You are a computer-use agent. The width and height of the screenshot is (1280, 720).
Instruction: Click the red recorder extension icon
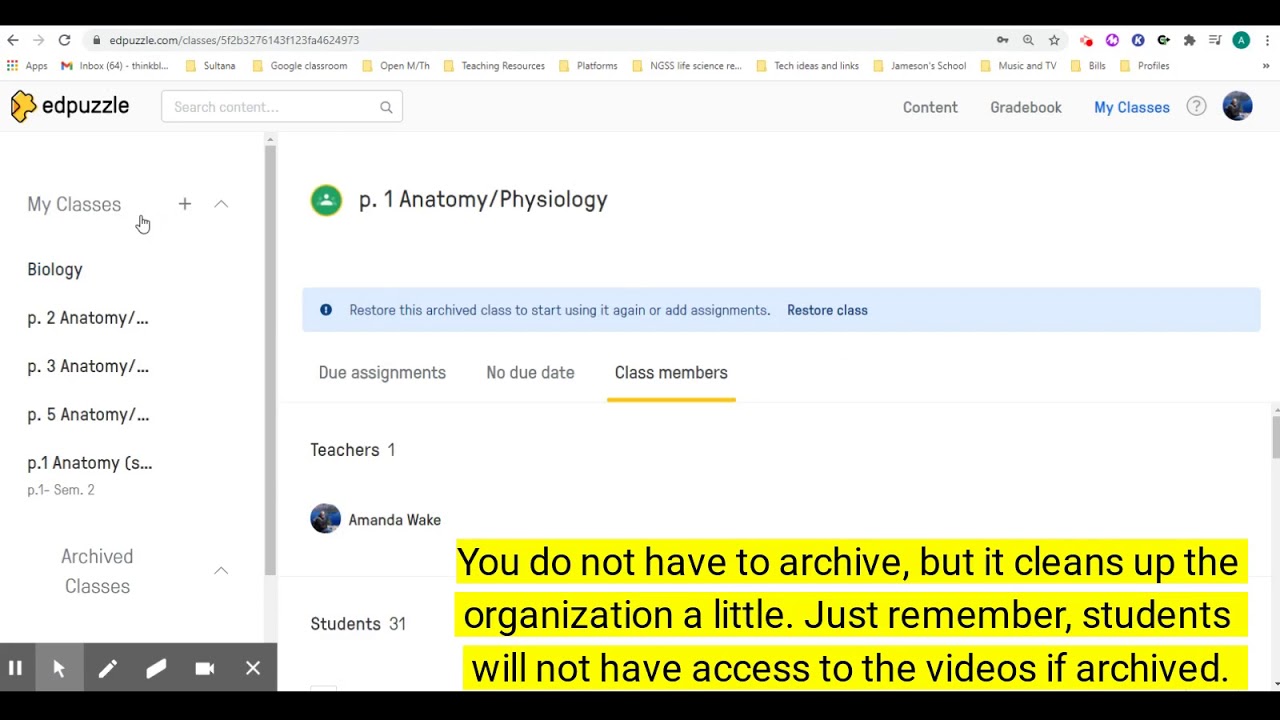coord(1087,41)
